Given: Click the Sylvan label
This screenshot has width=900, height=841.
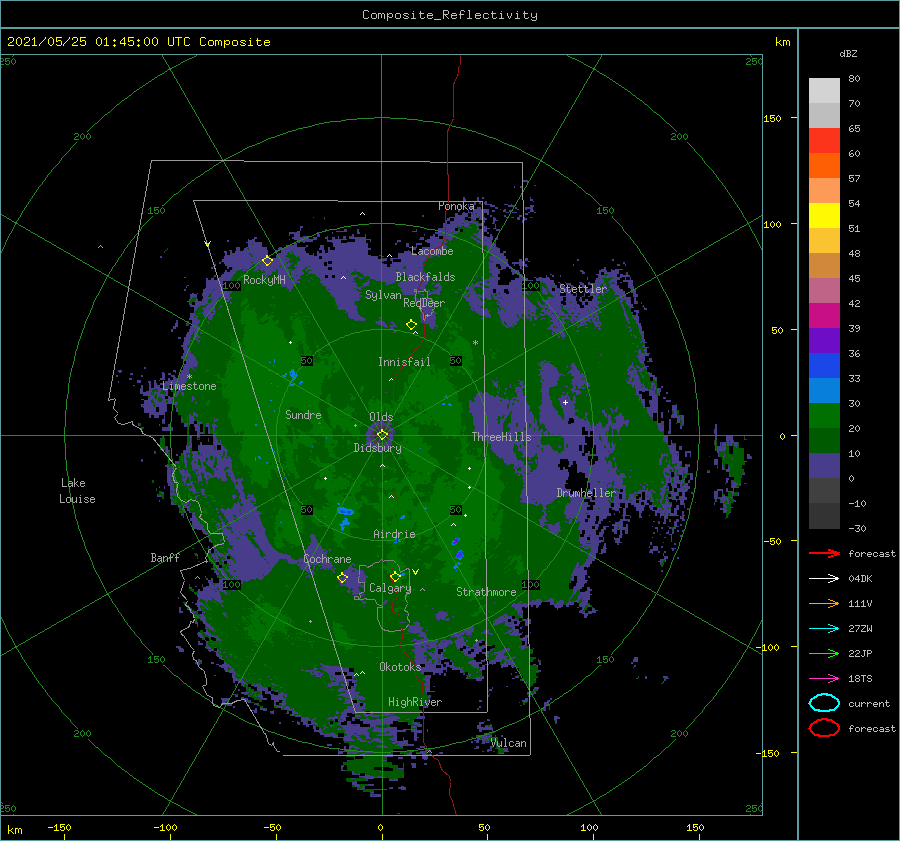Looking at the screenshot, I should 383,295.
